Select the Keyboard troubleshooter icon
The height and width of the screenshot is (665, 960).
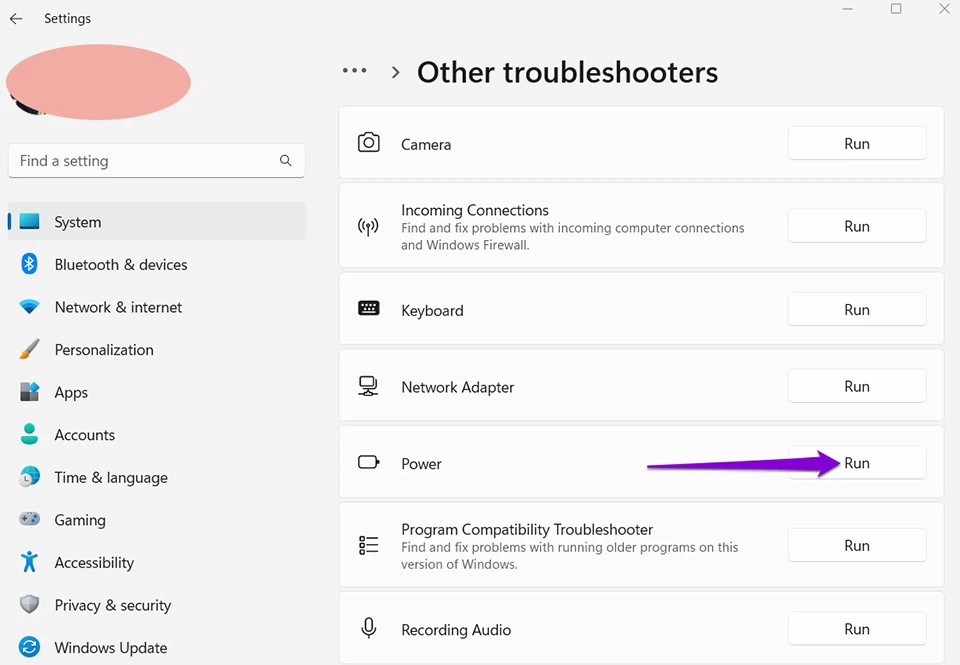click(x=369, y=310)
